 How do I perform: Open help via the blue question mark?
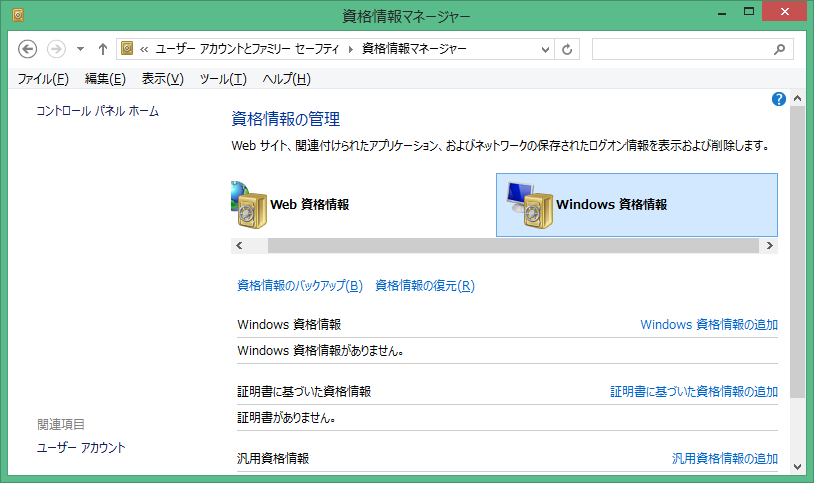[x=779, y=99]
